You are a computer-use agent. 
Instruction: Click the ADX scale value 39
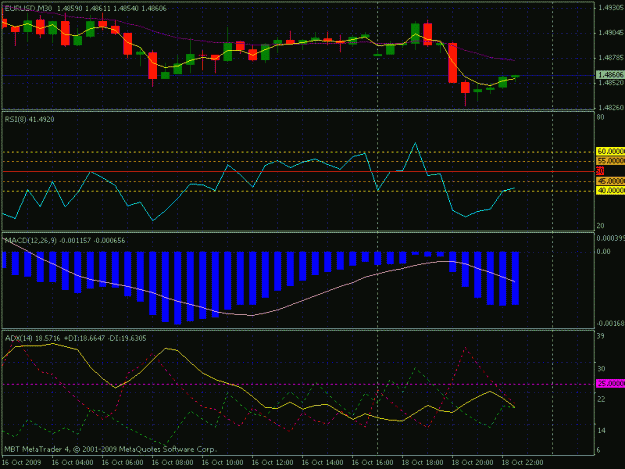(x=600, y=336)
